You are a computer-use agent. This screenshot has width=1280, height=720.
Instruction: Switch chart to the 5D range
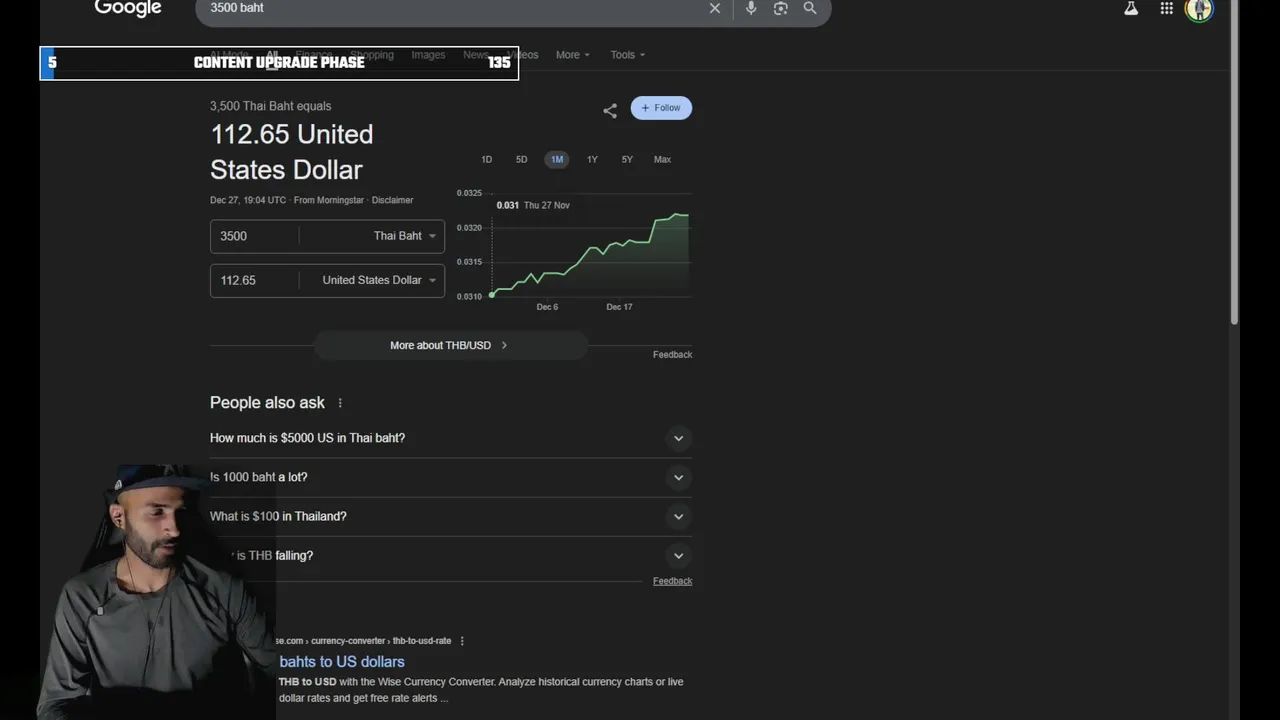click(x=521, y=160)
